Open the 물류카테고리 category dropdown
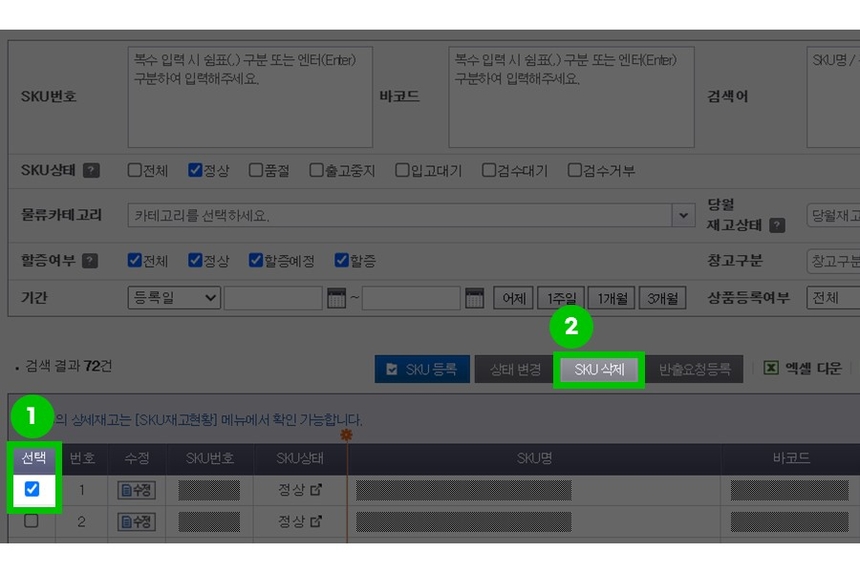Screen dimensions: 860x573 (411, 215)
